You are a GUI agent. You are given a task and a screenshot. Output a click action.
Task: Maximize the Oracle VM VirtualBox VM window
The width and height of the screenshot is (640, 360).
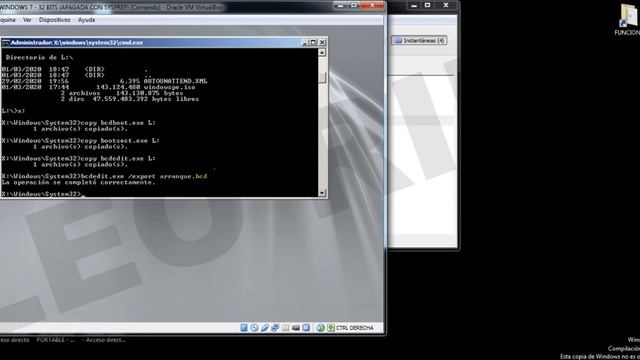[354, 5]
